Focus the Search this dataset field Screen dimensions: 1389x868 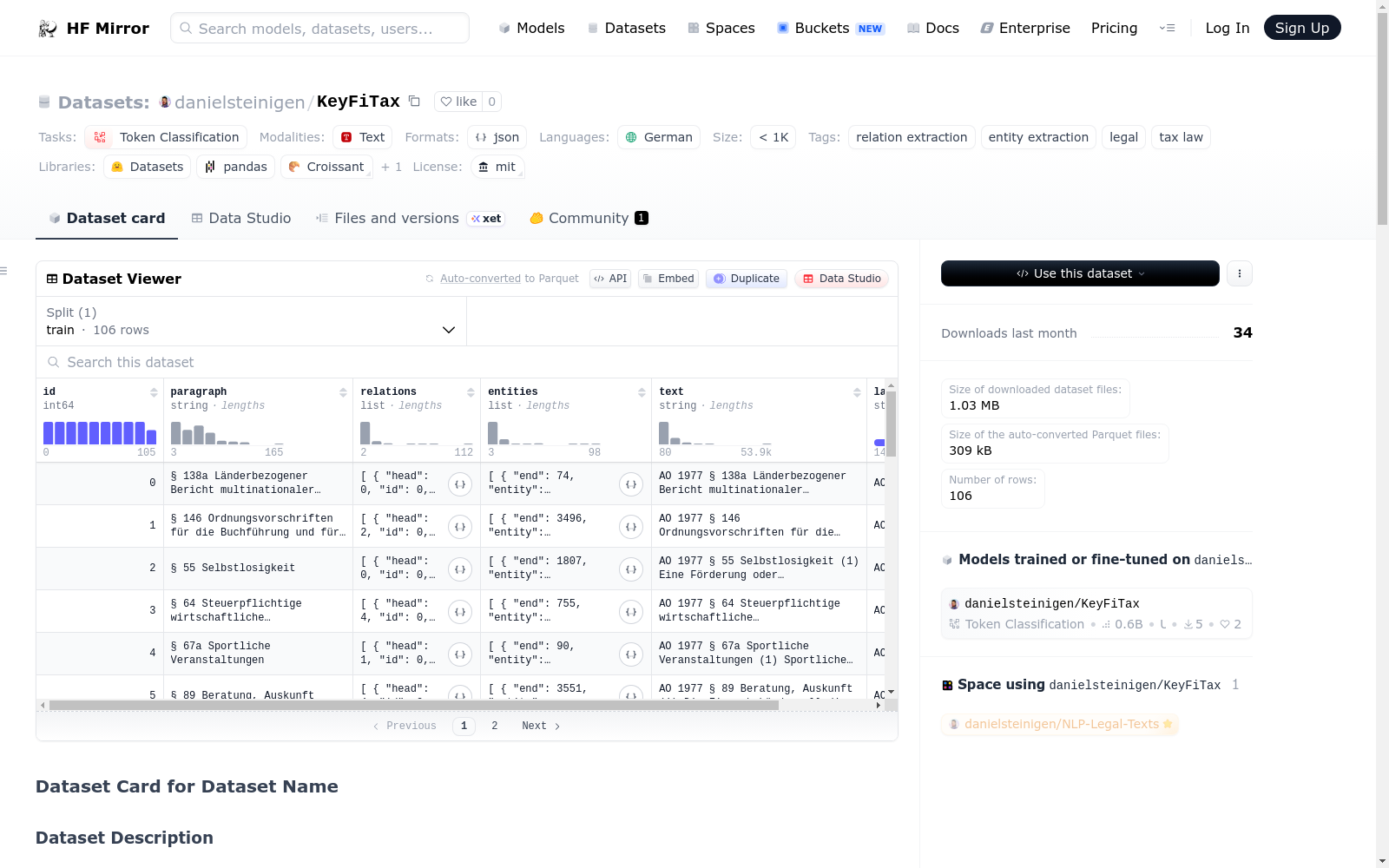[467, 362]
